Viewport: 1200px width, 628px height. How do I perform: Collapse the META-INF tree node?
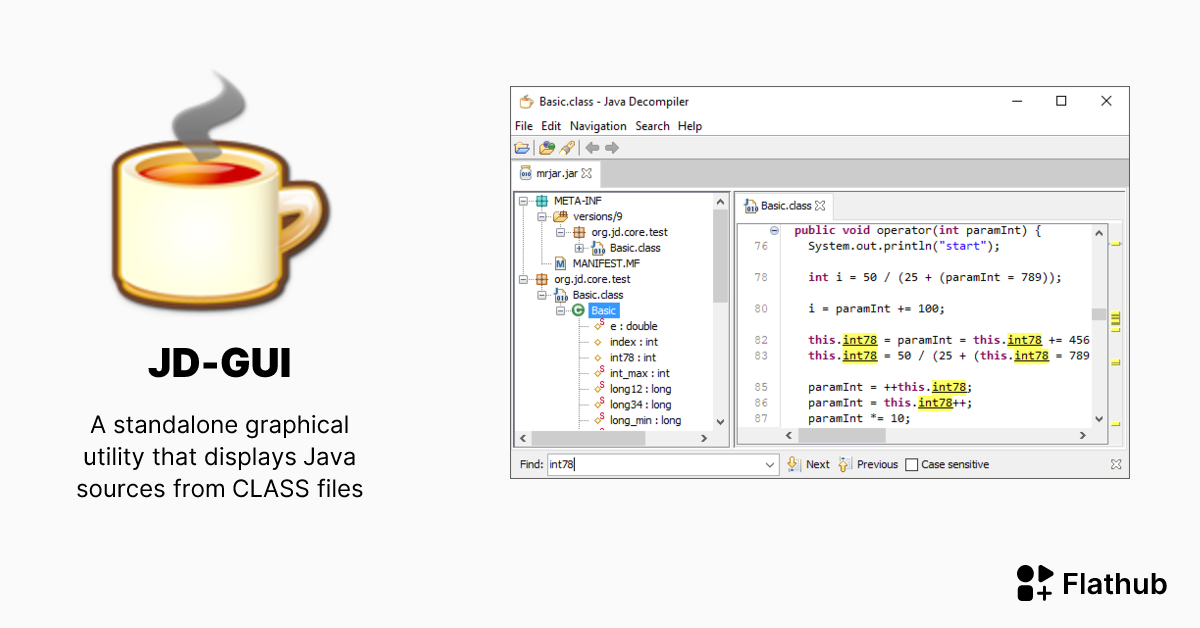(x=523, y=201)
